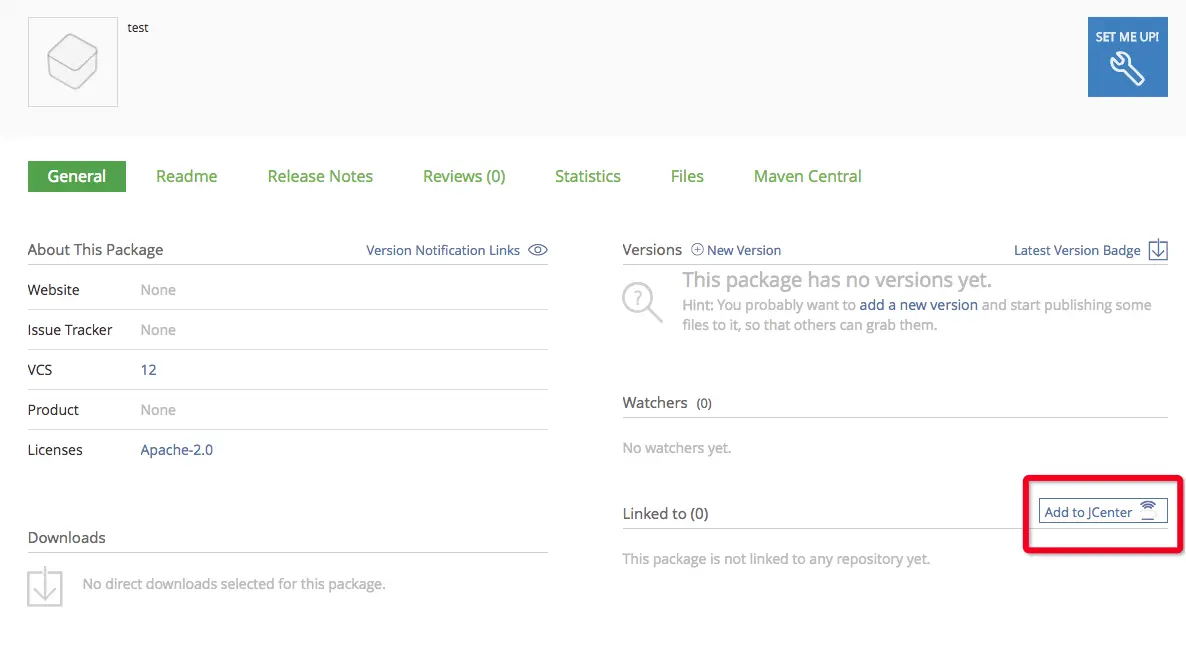Toggle watching this package

(656, 403)
